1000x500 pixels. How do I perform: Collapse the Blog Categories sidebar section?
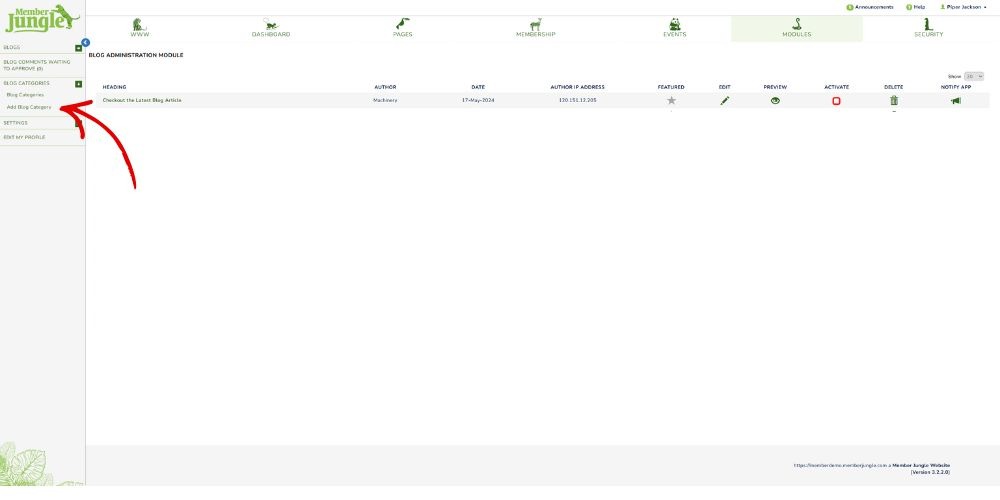tap(79, 84)
